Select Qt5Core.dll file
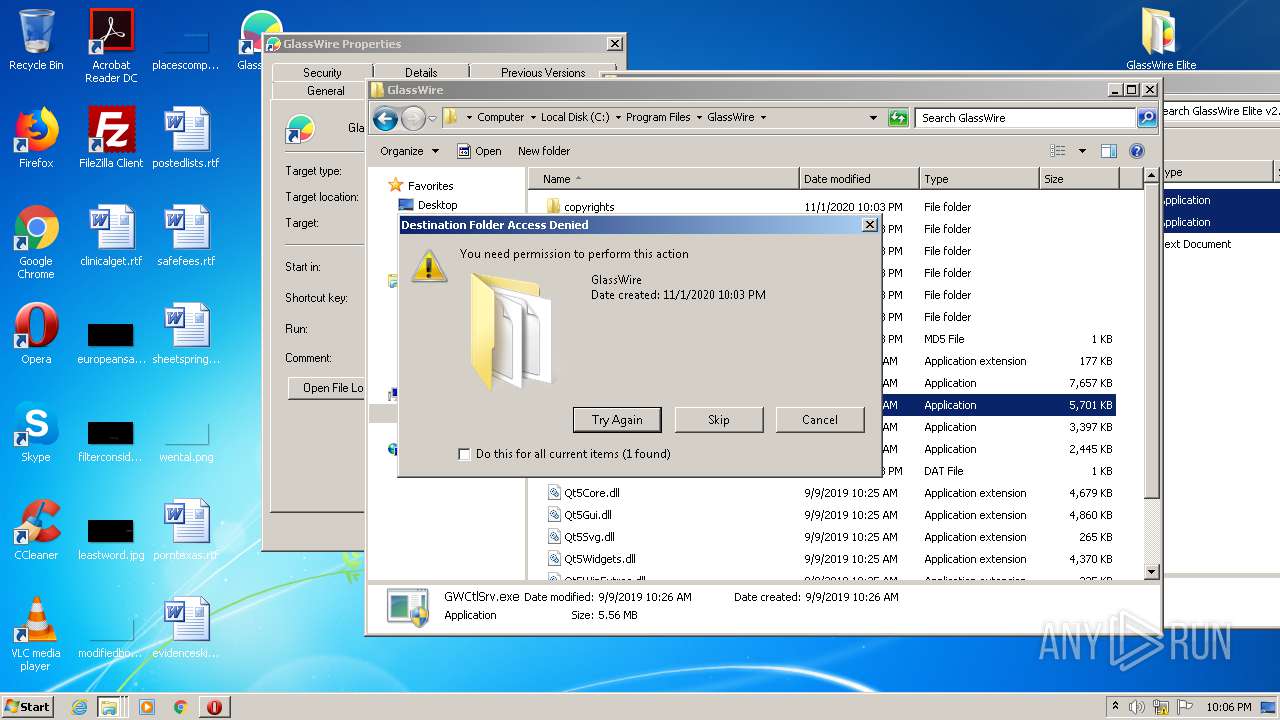1280x720 pixels. point(584,493)
